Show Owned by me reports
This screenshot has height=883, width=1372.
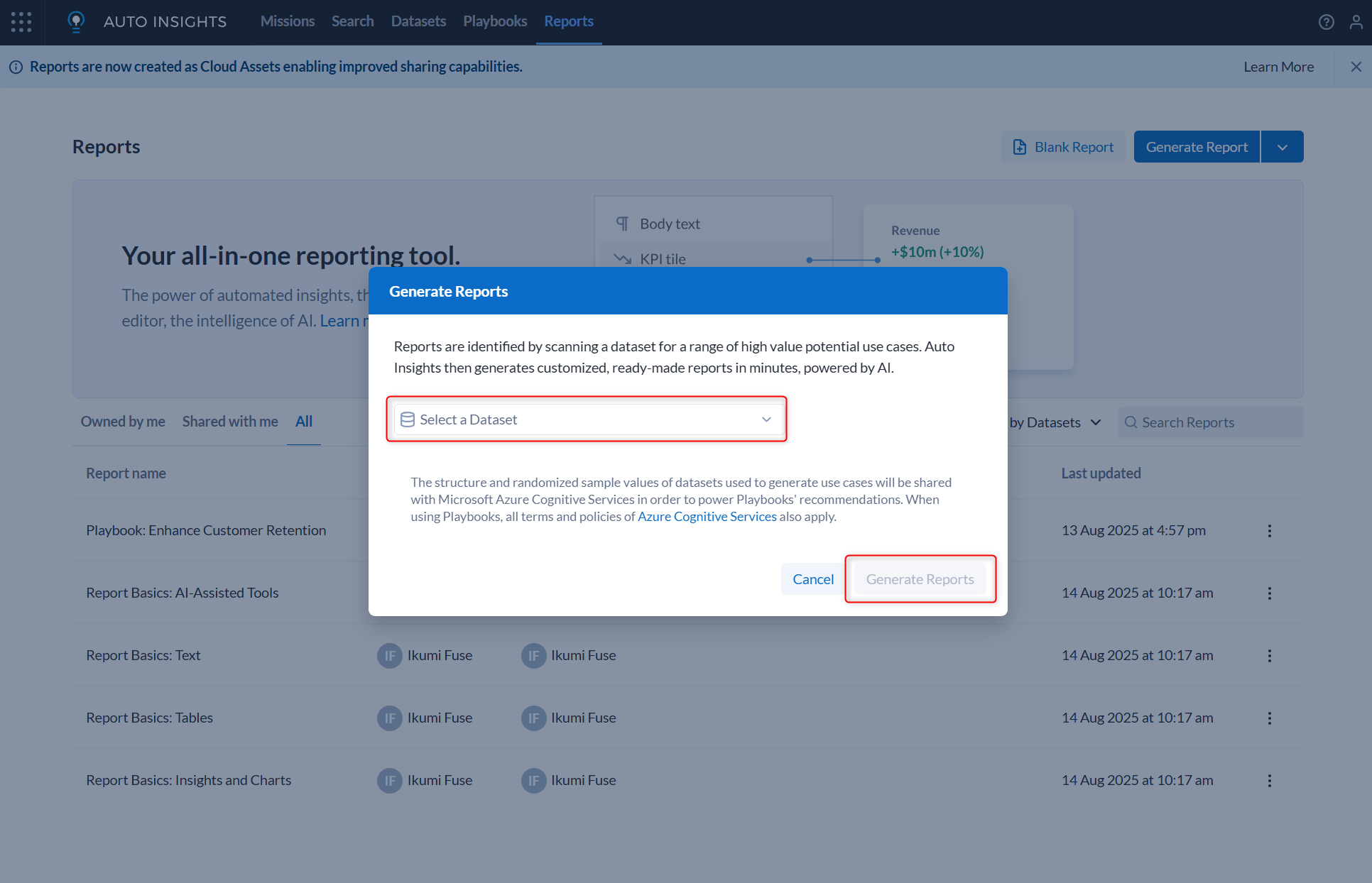pyautogui.click(x=123, y=422)
